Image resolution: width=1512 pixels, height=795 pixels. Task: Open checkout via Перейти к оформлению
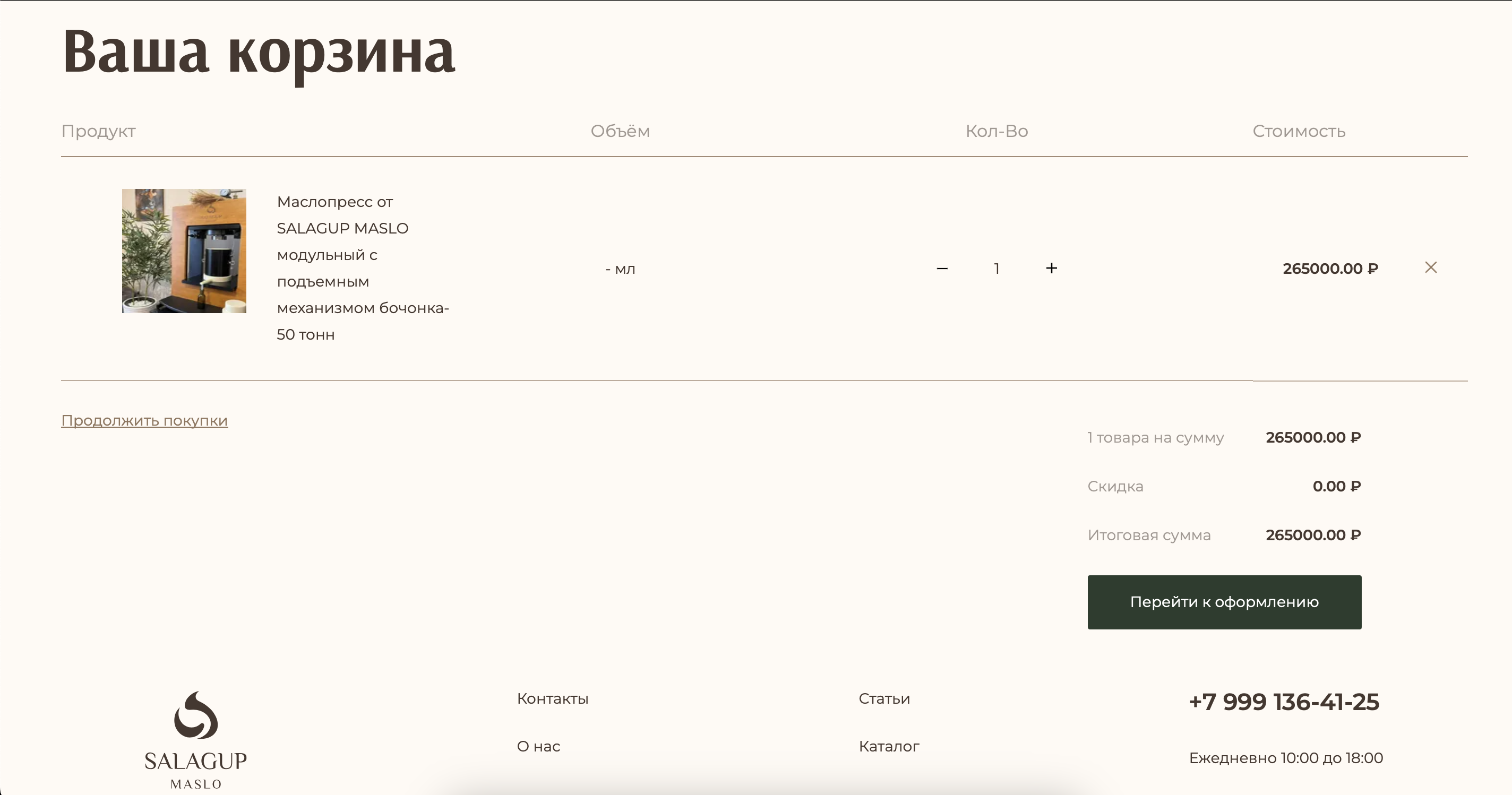(1224, 602)
